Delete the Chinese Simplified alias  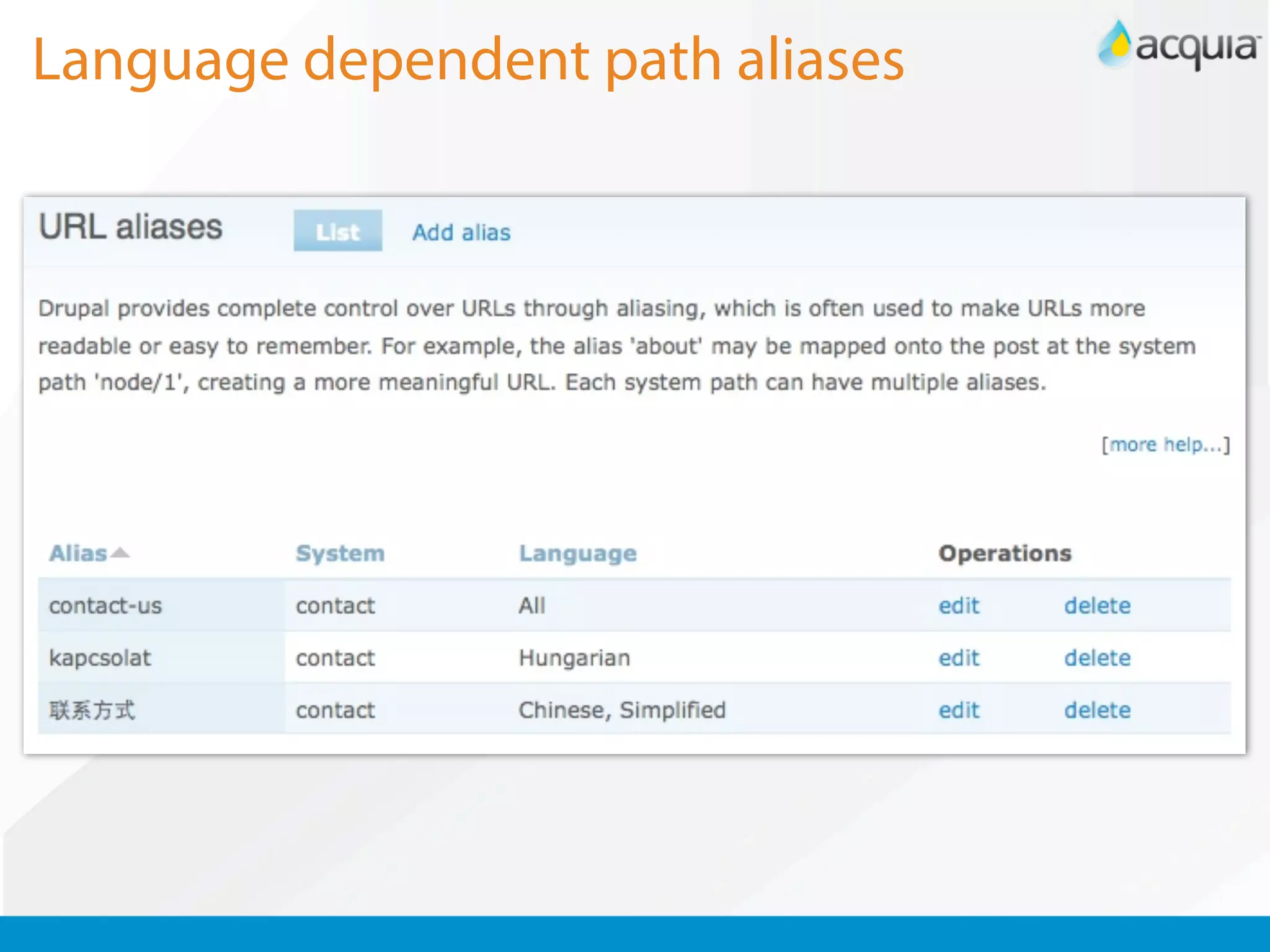pyautogui.click(x=1097, y=710)
